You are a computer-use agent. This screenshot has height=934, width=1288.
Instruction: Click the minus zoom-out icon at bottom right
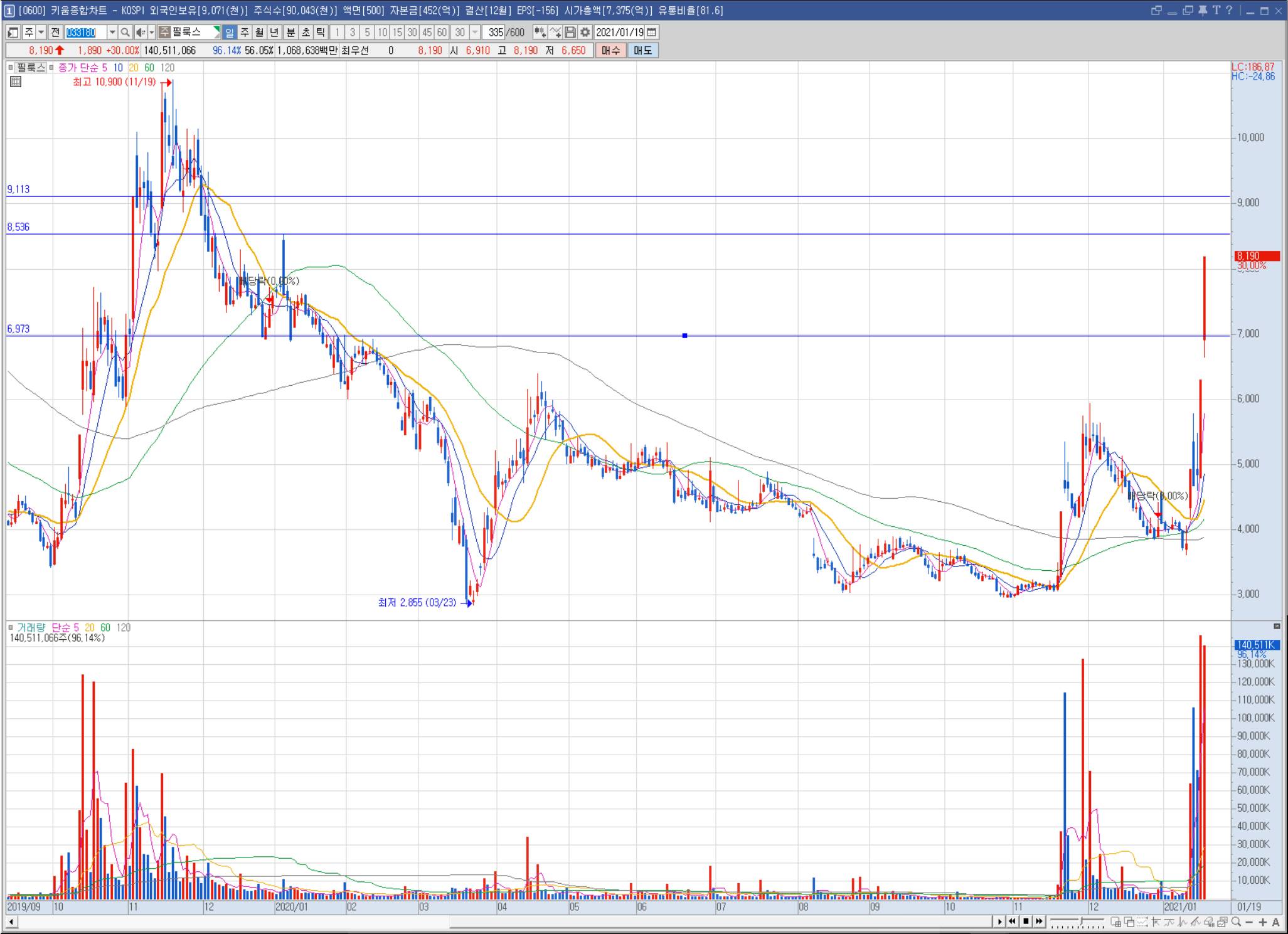[1250, 922]
